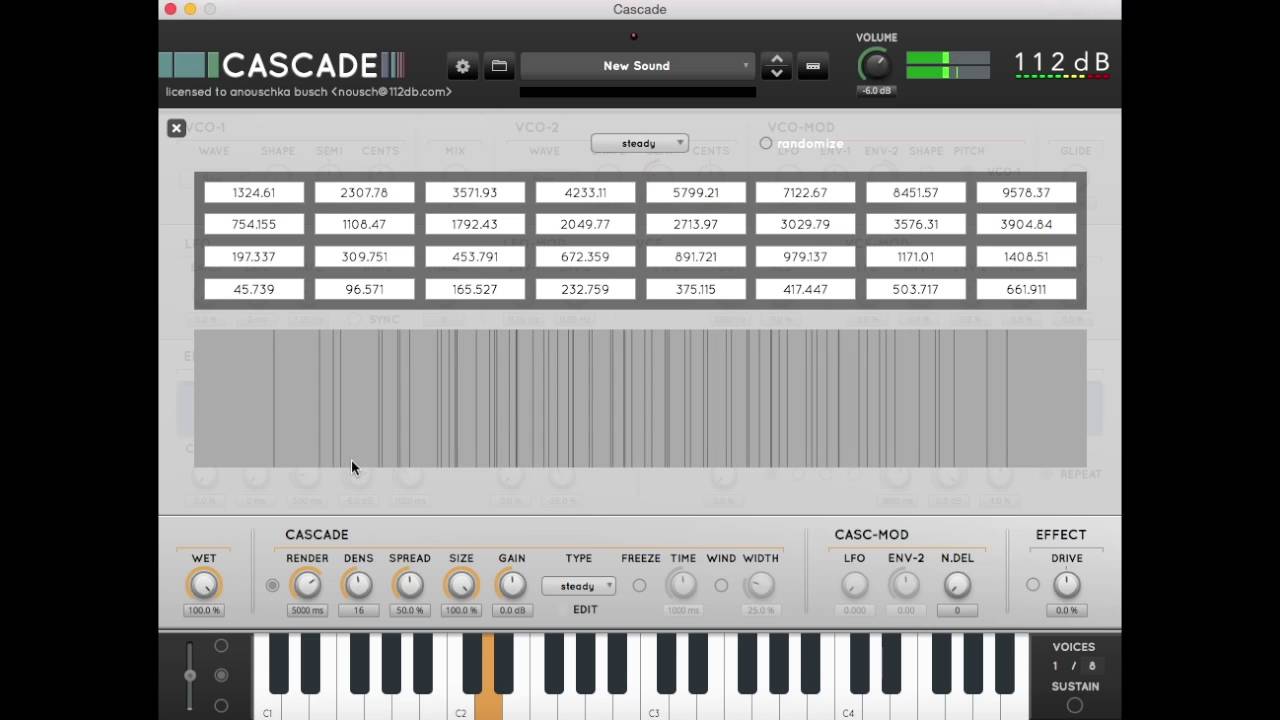Adjust the SPREAD knob

[410, 585]
